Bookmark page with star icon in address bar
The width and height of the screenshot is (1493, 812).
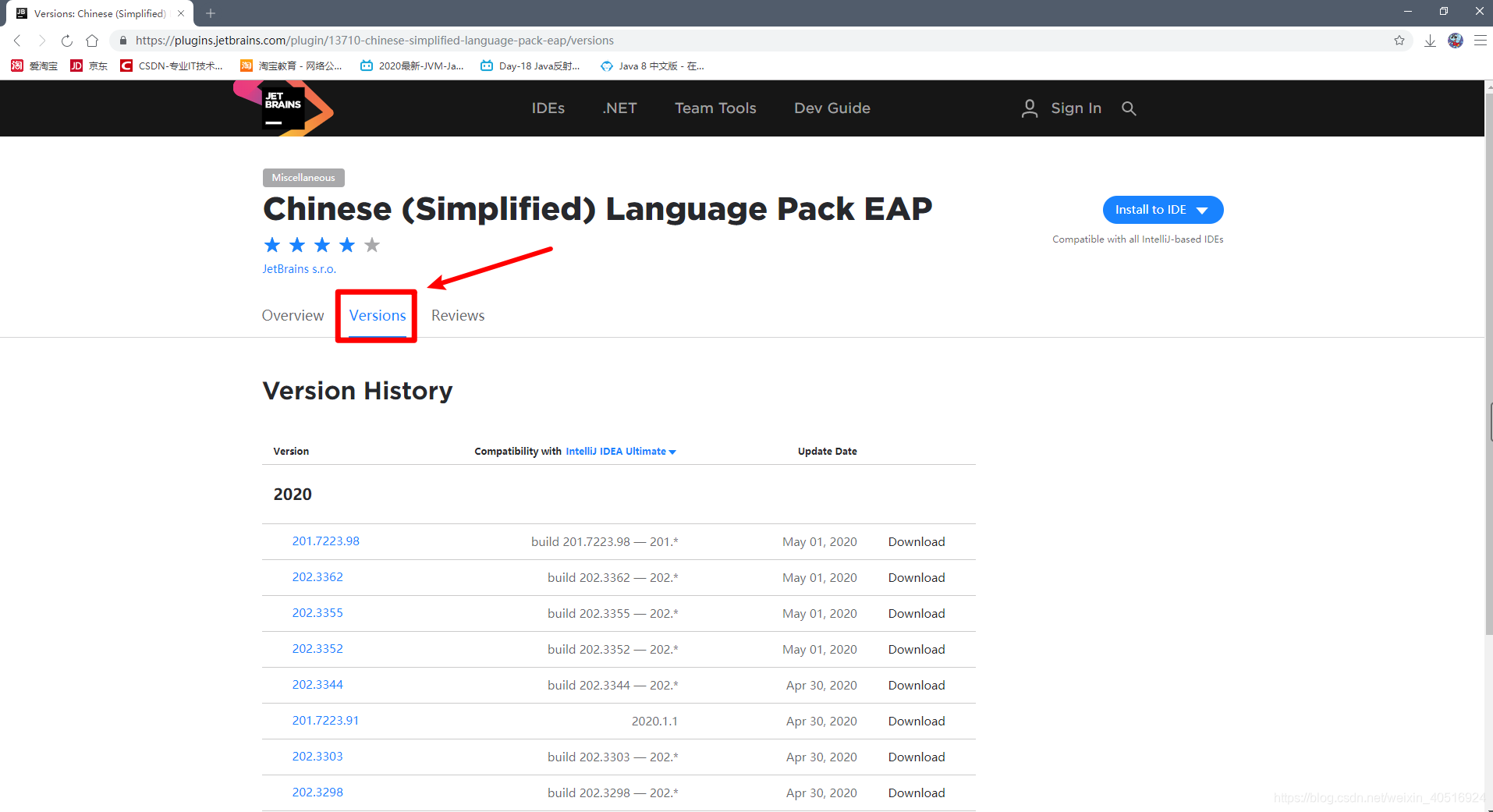[x=1399, y=41]
